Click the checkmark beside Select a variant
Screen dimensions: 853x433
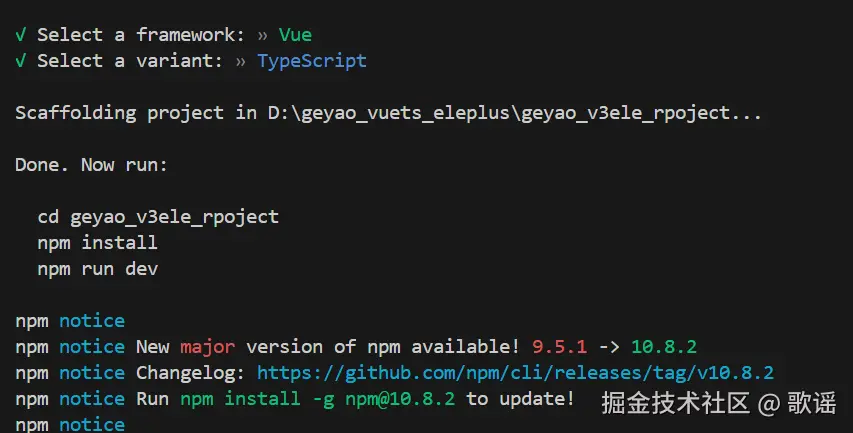pyautogui.click(x=21, y=61)
